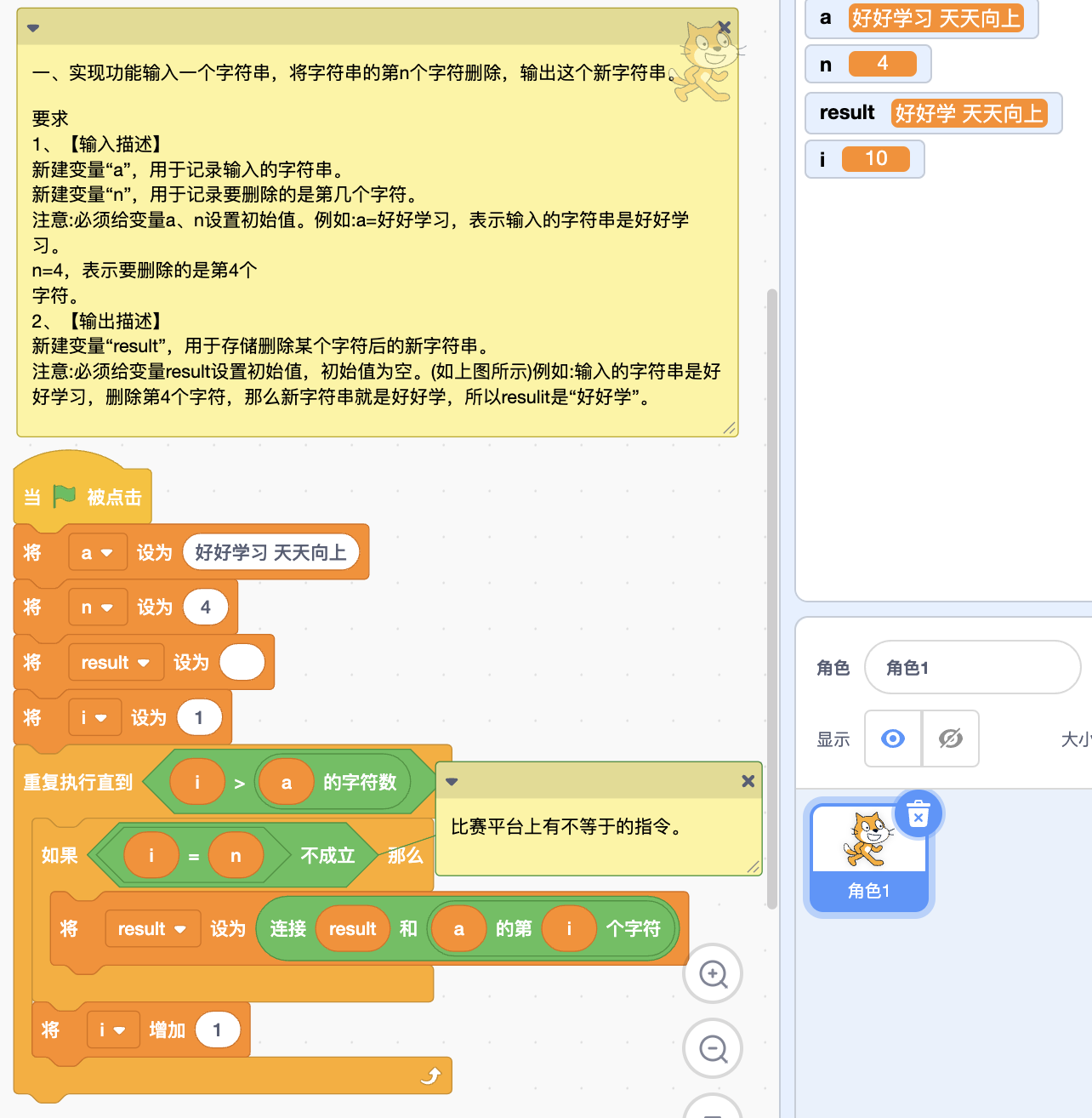Click the 重复执行直到 loop block label
Viewport: 1092px width, 1118px height.
78,782
